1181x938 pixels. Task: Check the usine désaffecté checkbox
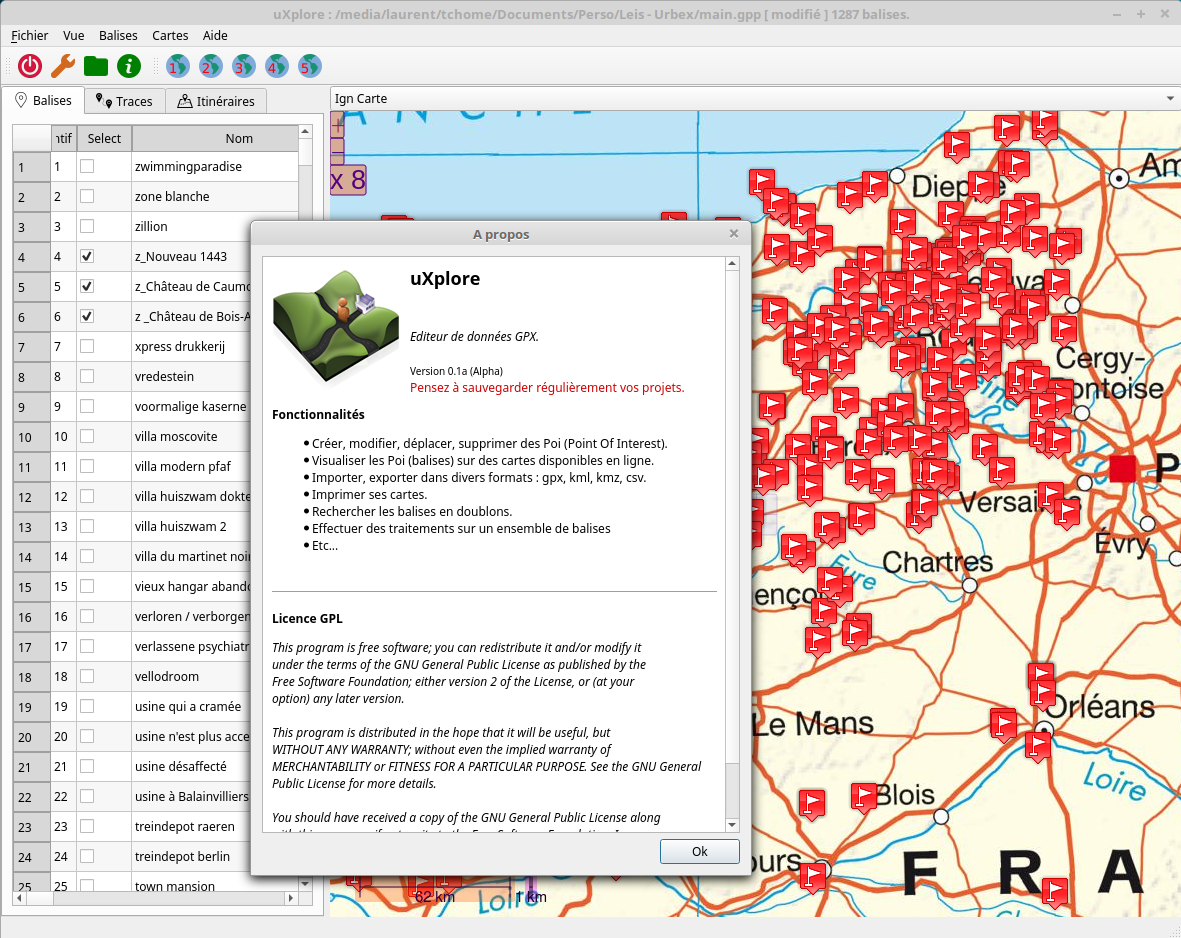coord(87,766)
